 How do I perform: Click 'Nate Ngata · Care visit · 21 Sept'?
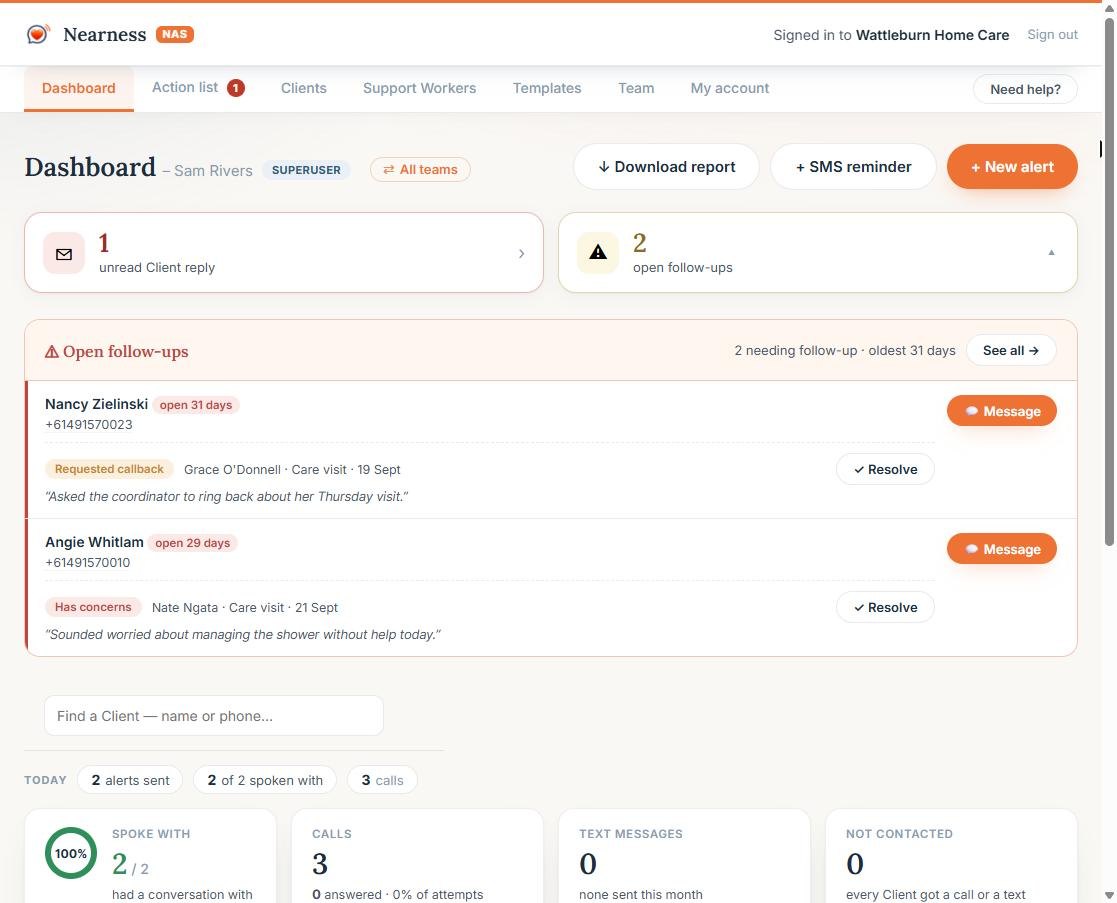[x=245, y=607]
